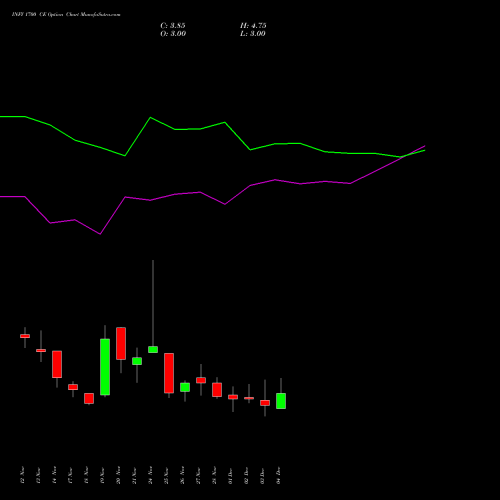
Task: Click the open value O: 3.00
Action: coord(173,34)
